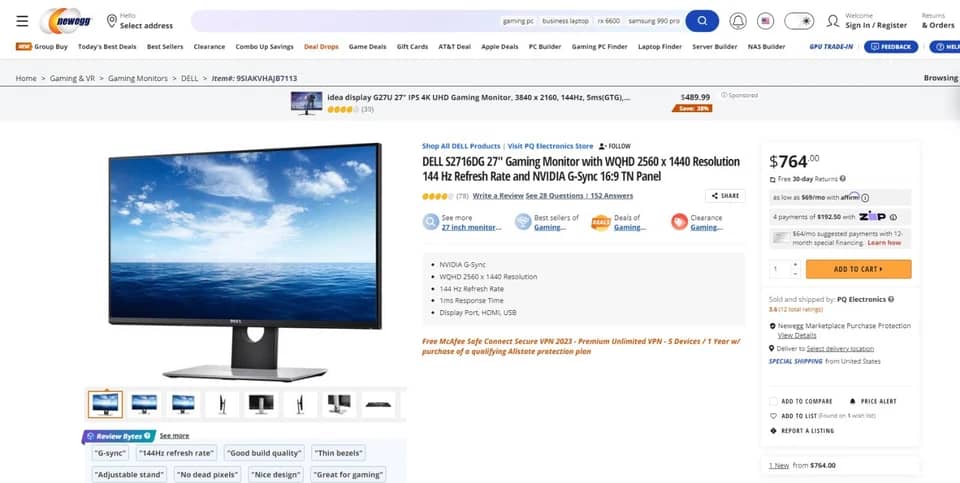Click PRICE ALERT bell
This screenshot has height=483, width=960.
pos(853,402)
